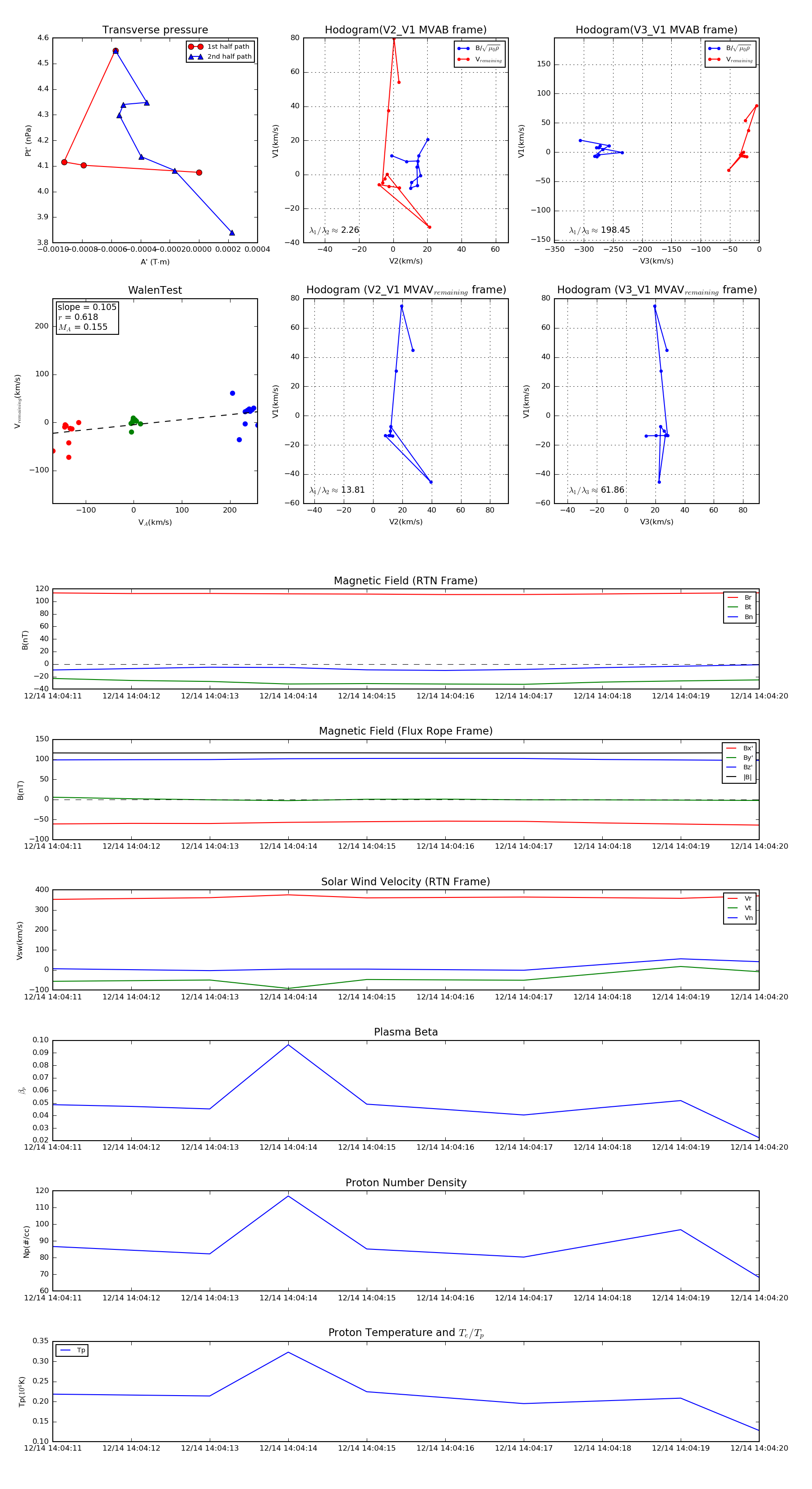Select the 'Bn' legend entry
The width and height of the screenshot is (812, 1489).
point(740,617)
